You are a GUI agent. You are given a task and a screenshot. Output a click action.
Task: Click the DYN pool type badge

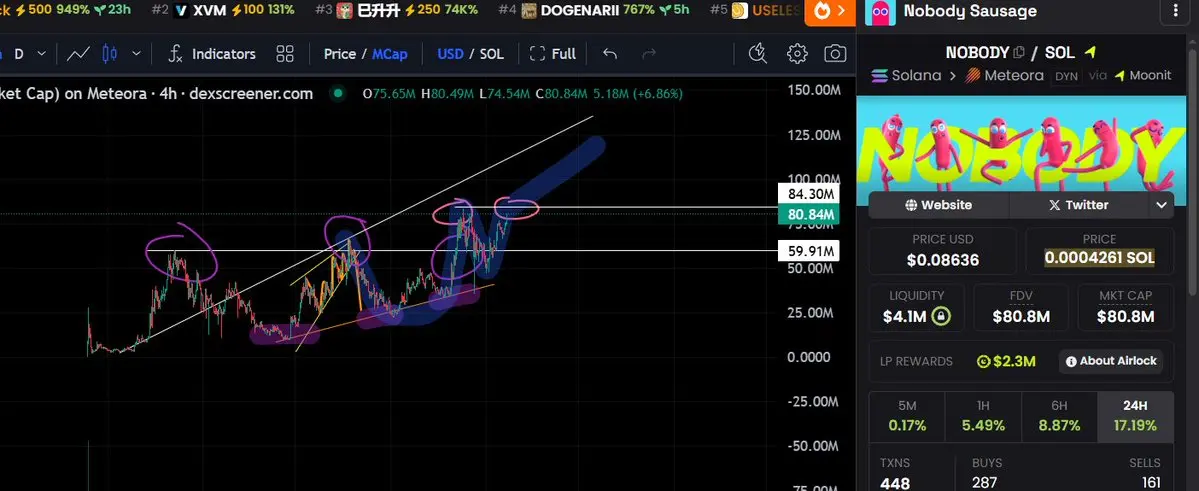[x=1066, y=76]
